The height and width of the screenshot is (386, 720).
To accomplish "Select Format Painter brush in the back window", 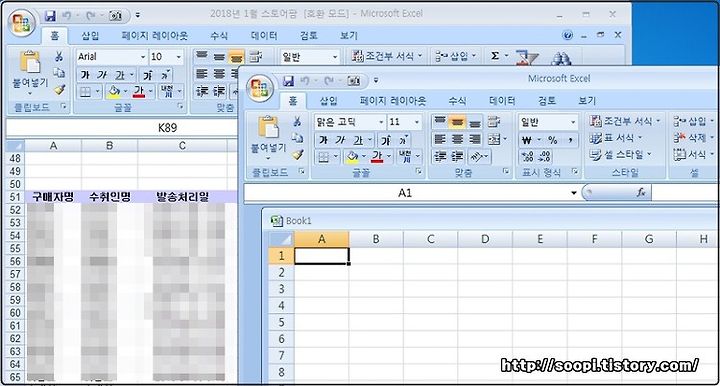I will click(x=59, y=90).
